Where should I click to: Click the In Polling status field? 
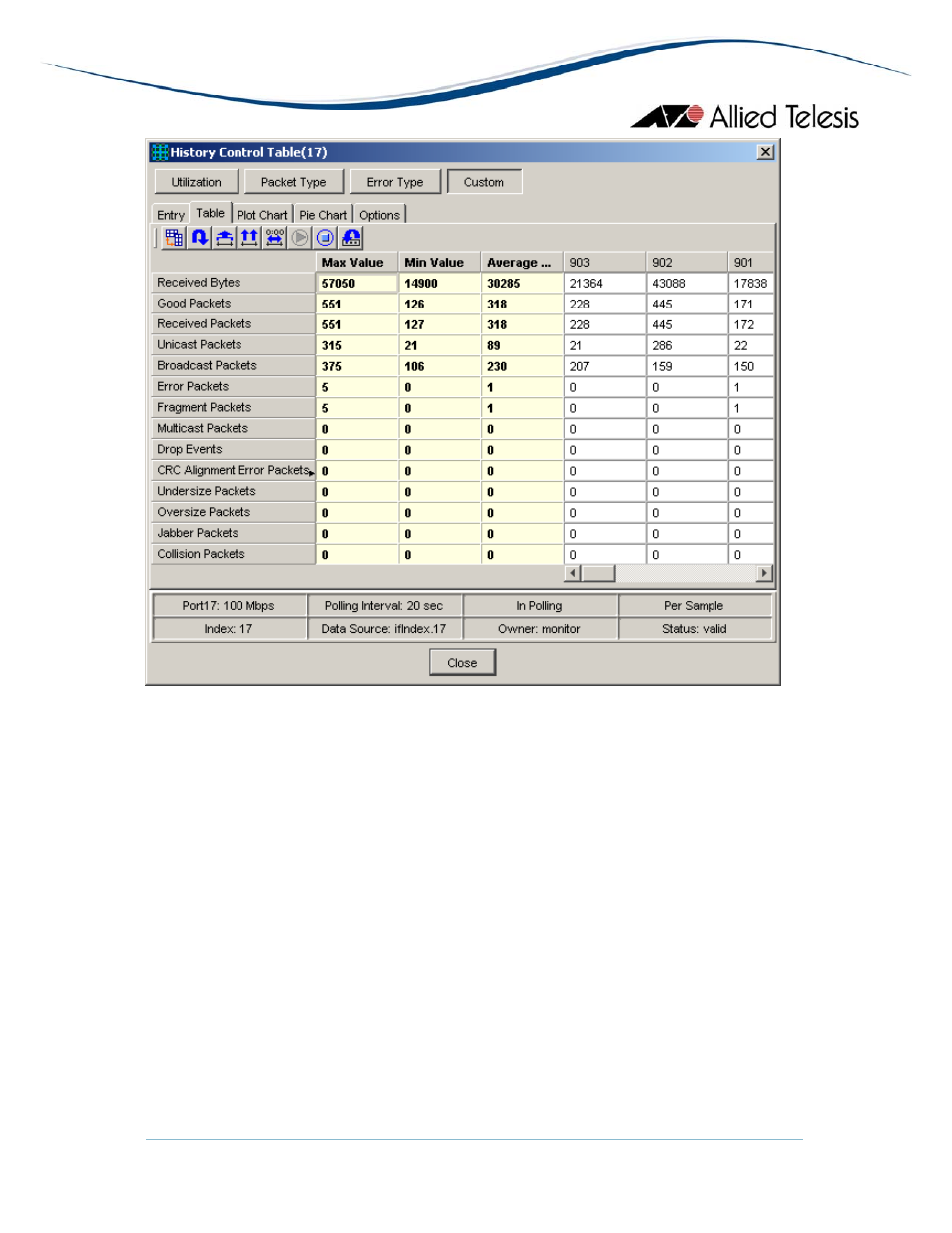(540, 606)
